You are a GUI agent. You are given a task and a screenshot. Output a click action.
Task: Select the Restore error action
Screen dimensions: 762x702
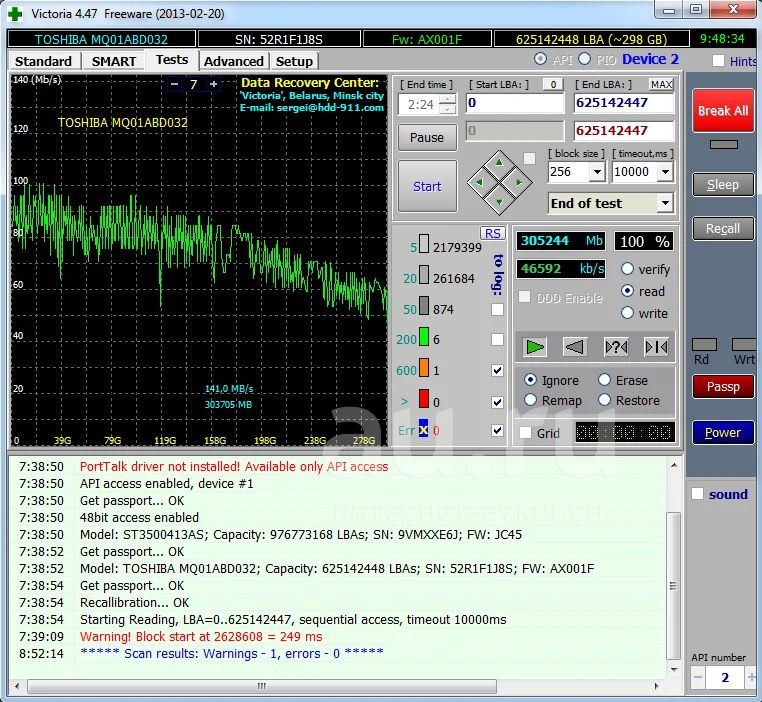(604, 400)
